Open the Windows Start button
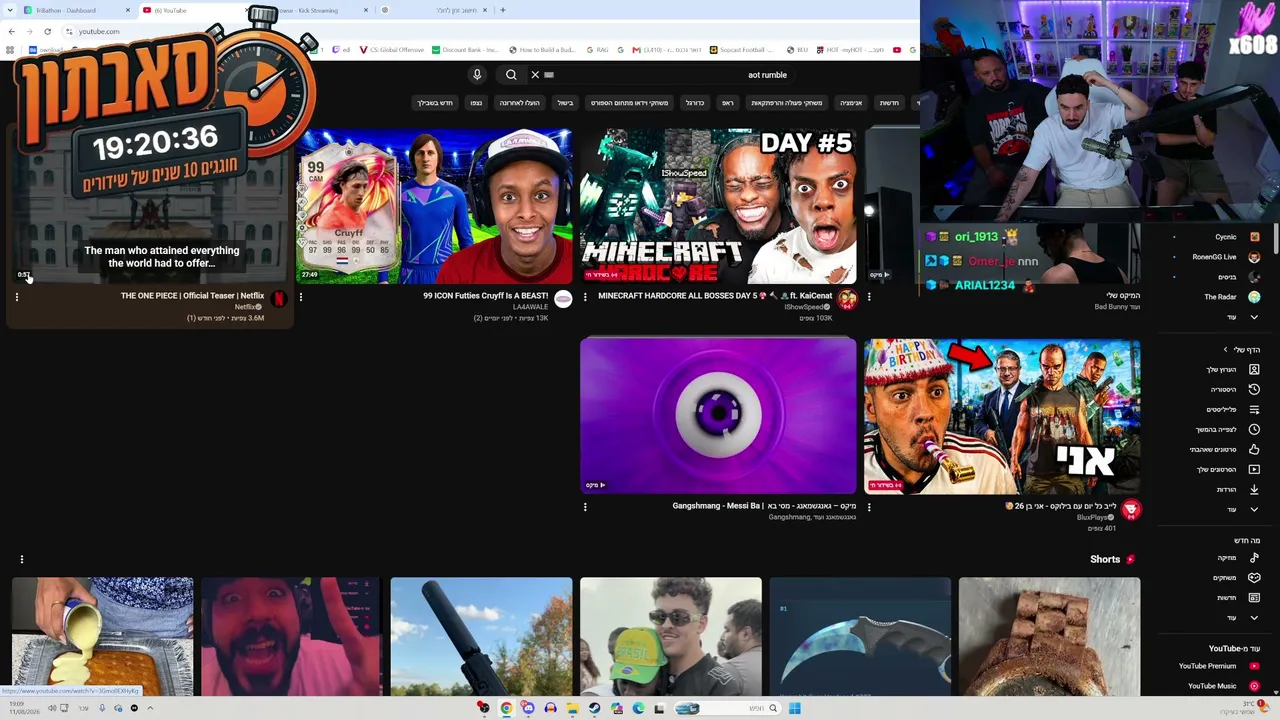Viewport: 1280px width, 720px height. [794, 708]
